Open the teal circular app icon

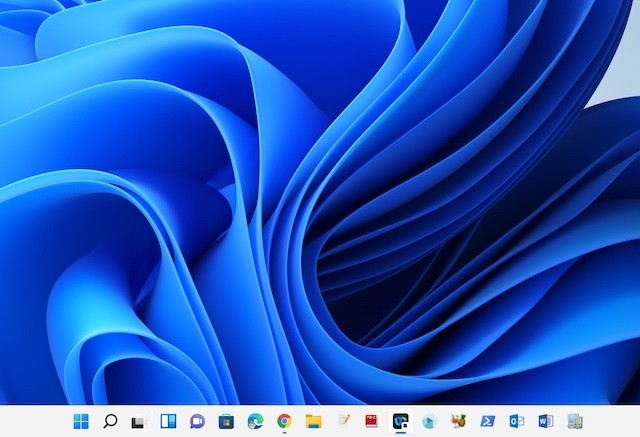(x=429, y=421)
